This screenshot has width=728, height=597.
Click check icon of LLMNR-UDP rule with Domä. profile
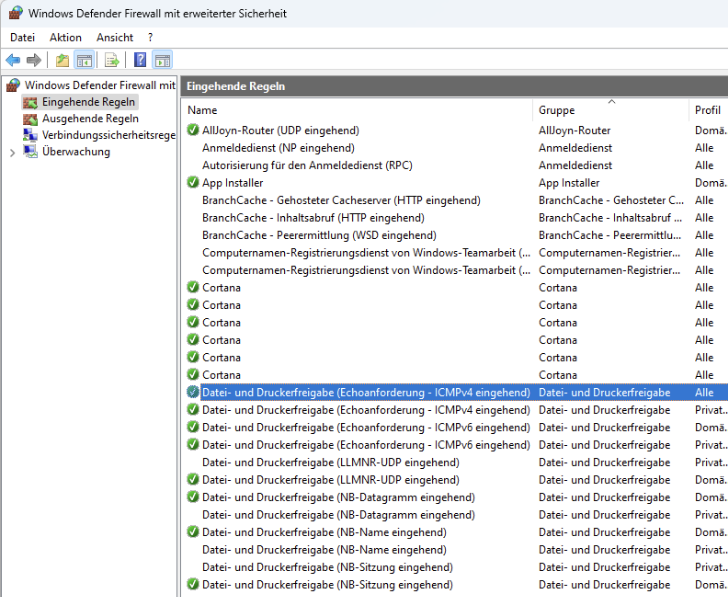click(193, 480)
